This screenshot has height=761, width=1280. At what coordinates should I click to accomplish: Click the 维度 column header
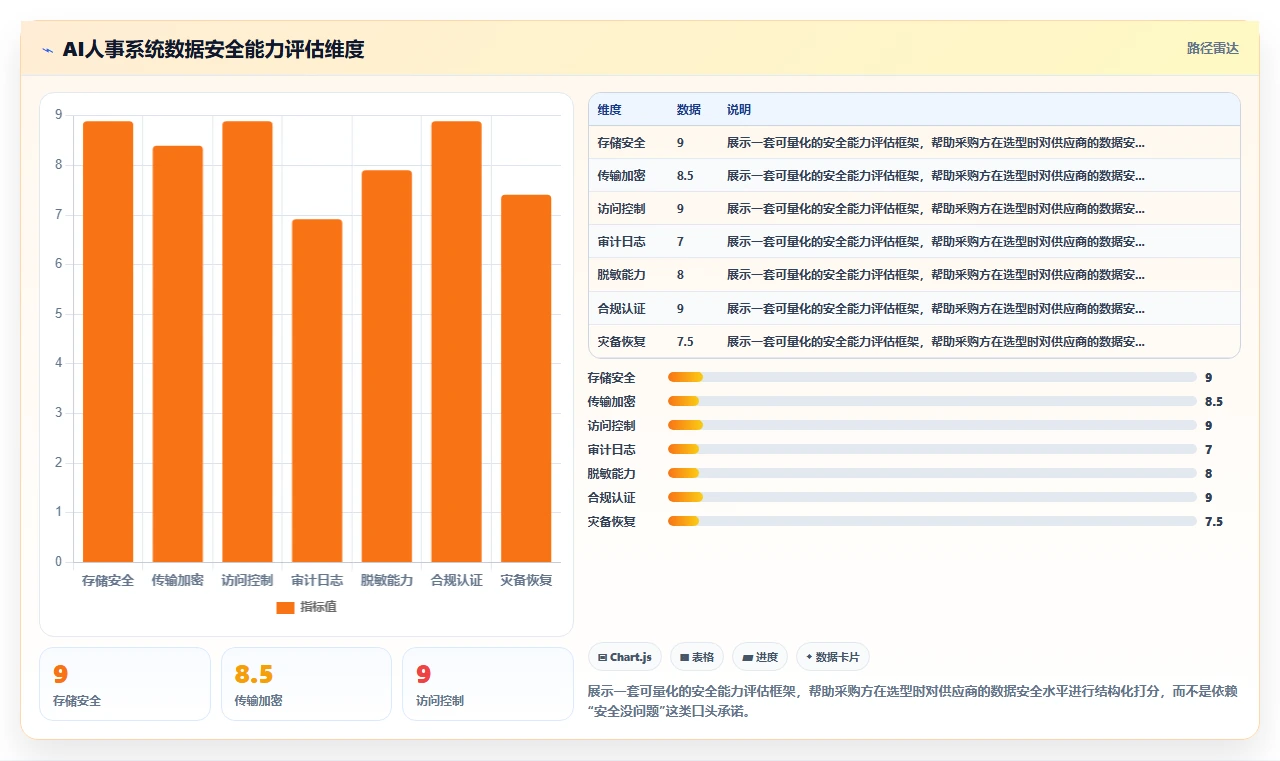609,110
